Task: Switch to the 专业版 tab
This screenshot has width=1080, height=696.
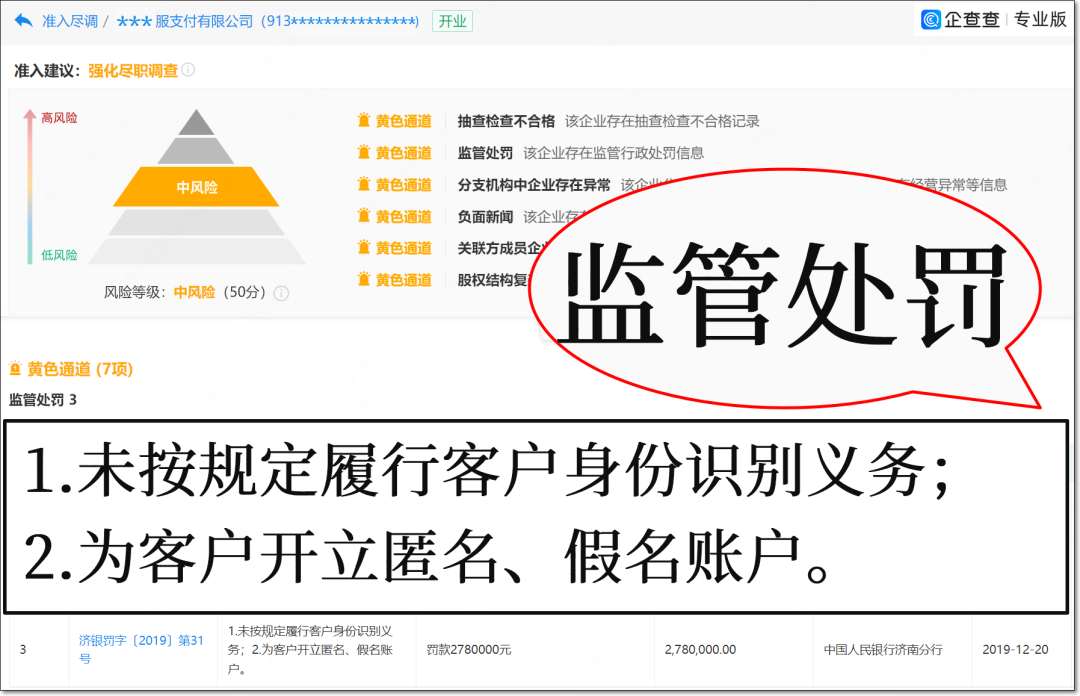Action: pos(1040,18)
